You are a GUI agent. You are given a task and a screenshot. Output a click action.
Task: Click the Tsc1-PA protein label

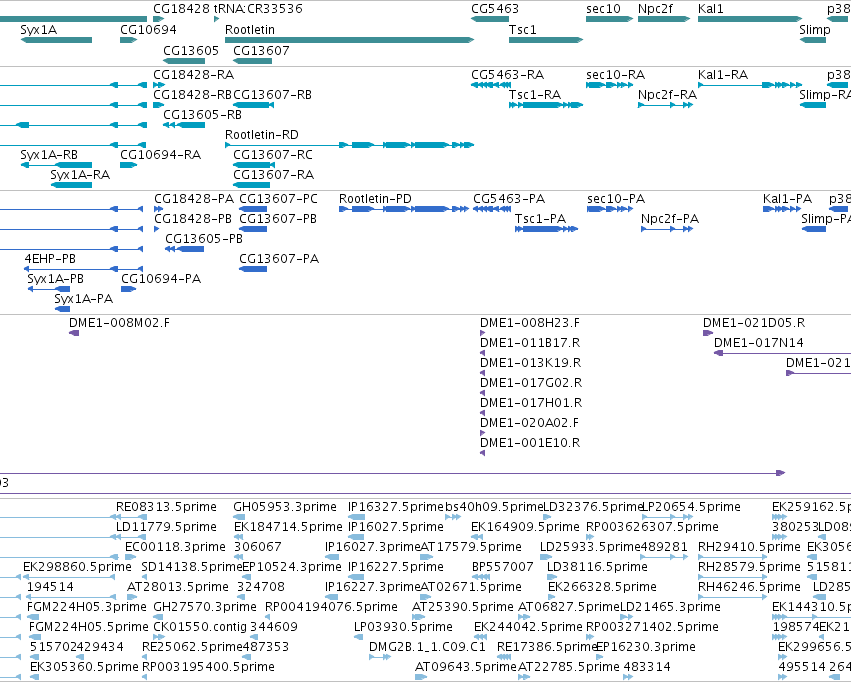point(540,219)
